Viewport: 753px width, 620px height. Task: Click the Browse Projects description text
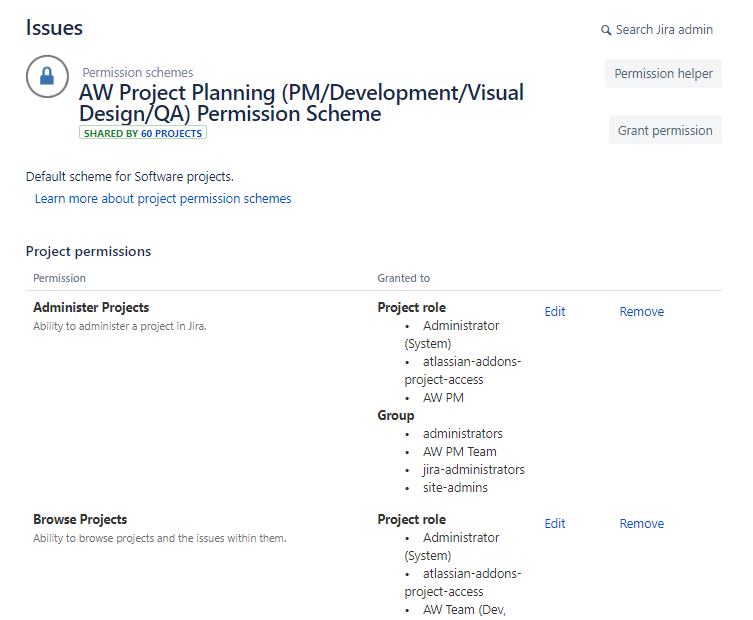159,538
